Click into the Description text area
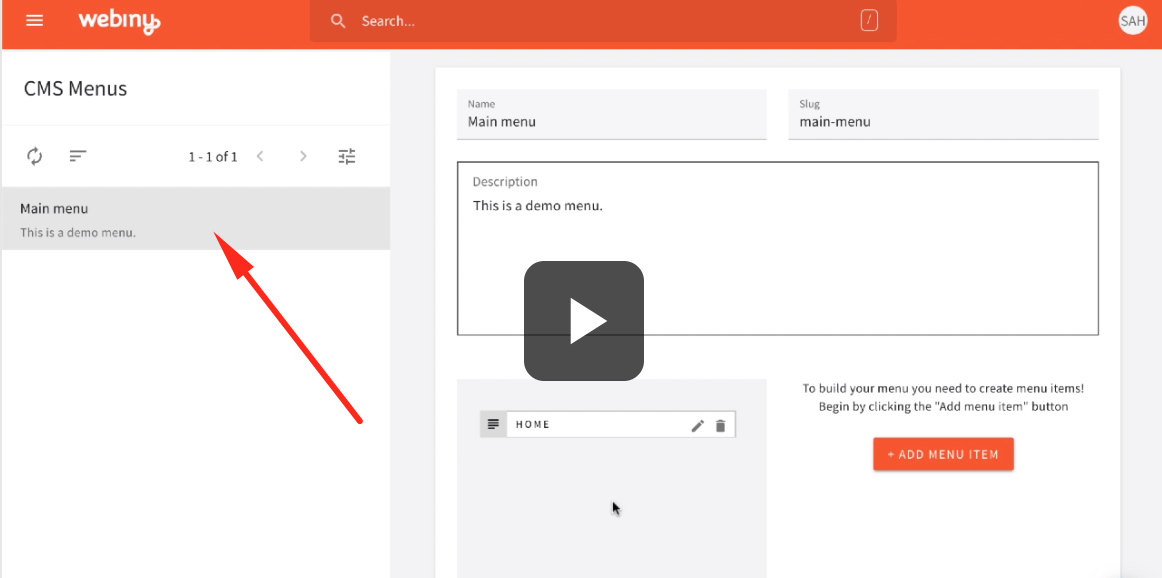 777,248
